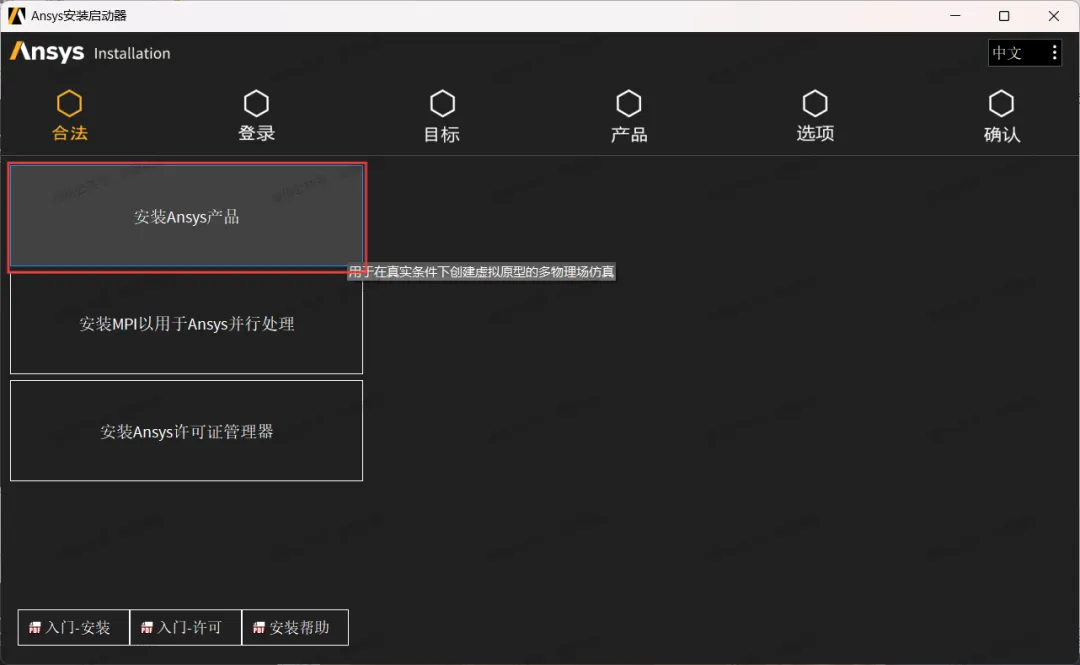Maximize the Ansys installer window
Screen dimensions: 1080x665
point(1004,15)
